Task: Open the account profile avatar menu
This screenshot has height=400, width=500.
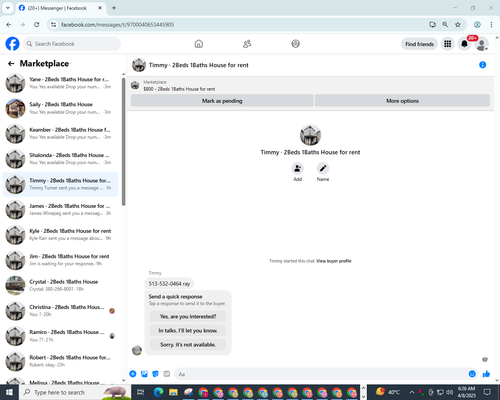Action: [x=481, y=44]
